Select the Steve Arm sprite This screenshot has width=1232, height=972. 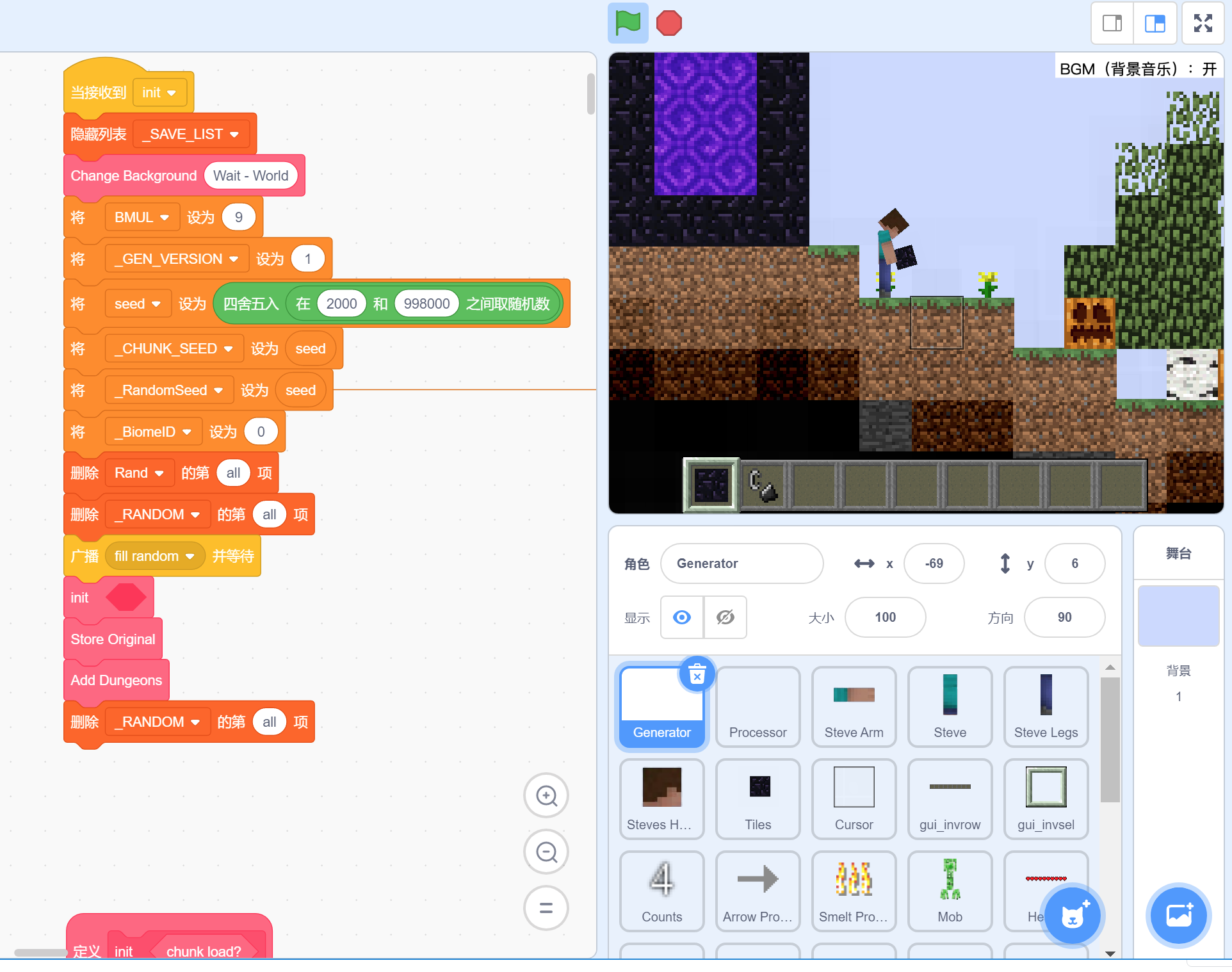click(x=854, y=706)
